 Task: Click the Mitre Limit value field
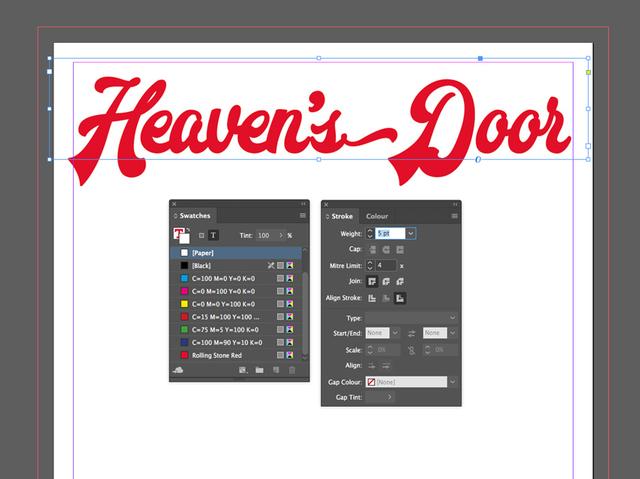[386, 266]
